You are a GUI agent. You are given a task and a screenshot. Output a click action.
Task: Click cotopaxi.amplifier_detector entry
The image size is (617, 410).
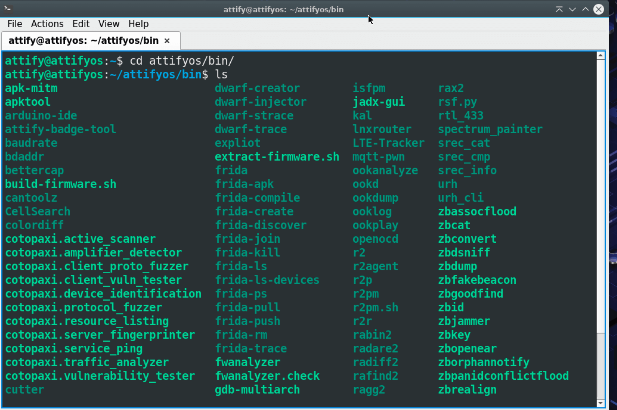pos(94,253)
